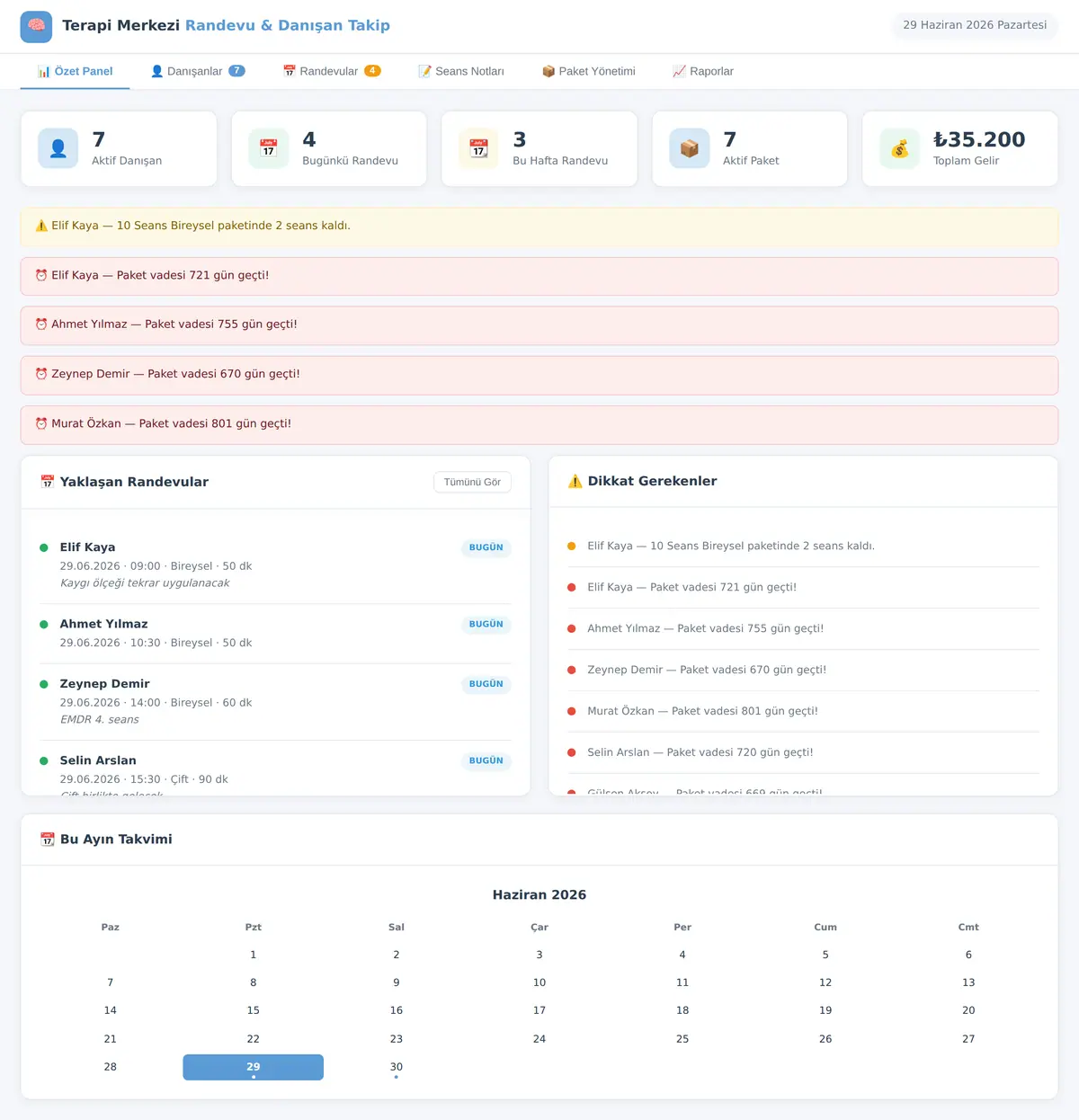The image size is (1079, 1120).
Task: Switch to the Raporlar tab
Action: coord(703,71)
